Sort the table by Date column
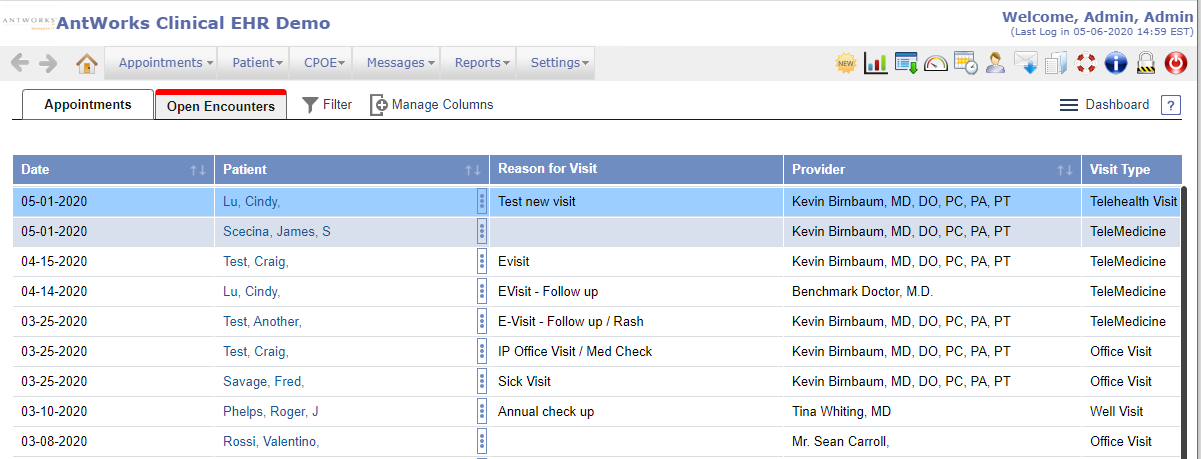This screenshot has width=1201, height=459. pos(198,170)
